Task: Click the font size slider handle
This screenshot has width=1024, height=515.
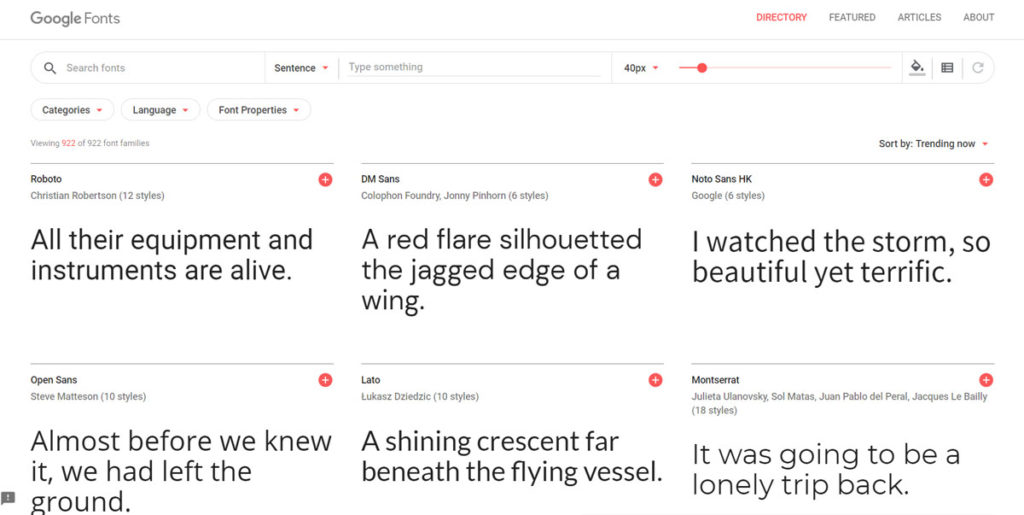Action: pos(702,68)
